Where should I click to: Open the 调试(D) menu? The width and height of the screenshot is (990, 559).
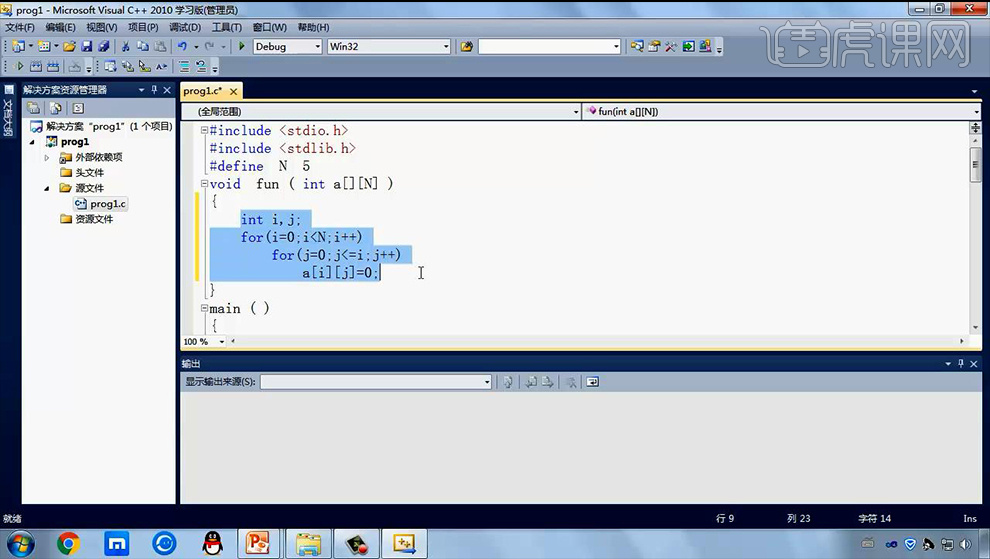[185, 27]
